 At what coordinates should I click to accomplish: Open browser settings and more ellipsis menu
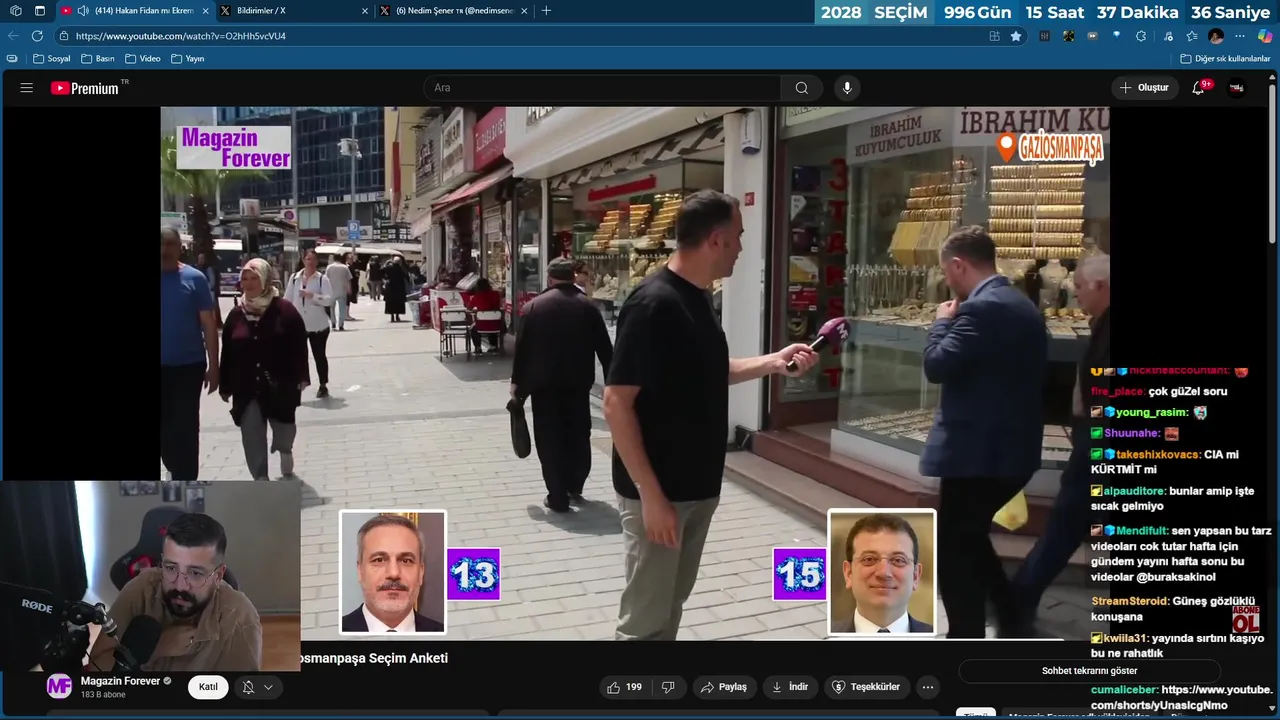pyautogui.click(x=1240, y=36)
